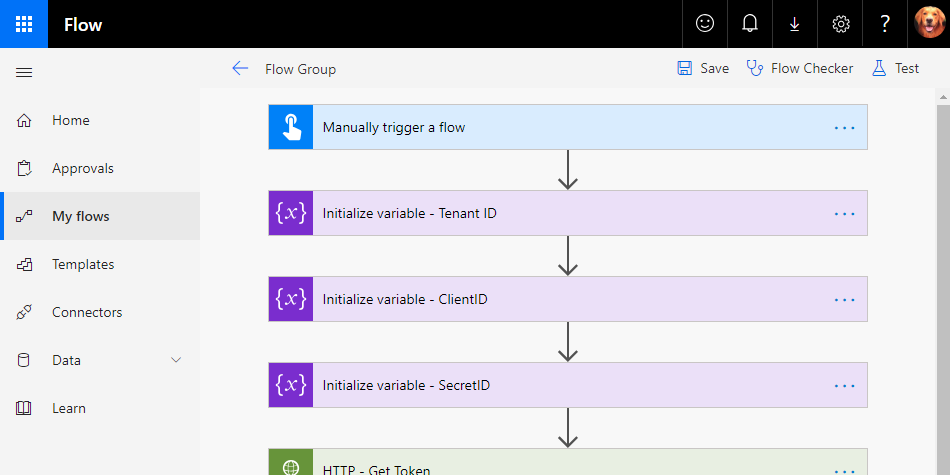
Task: Go to My flows
Action: (80, 216)
